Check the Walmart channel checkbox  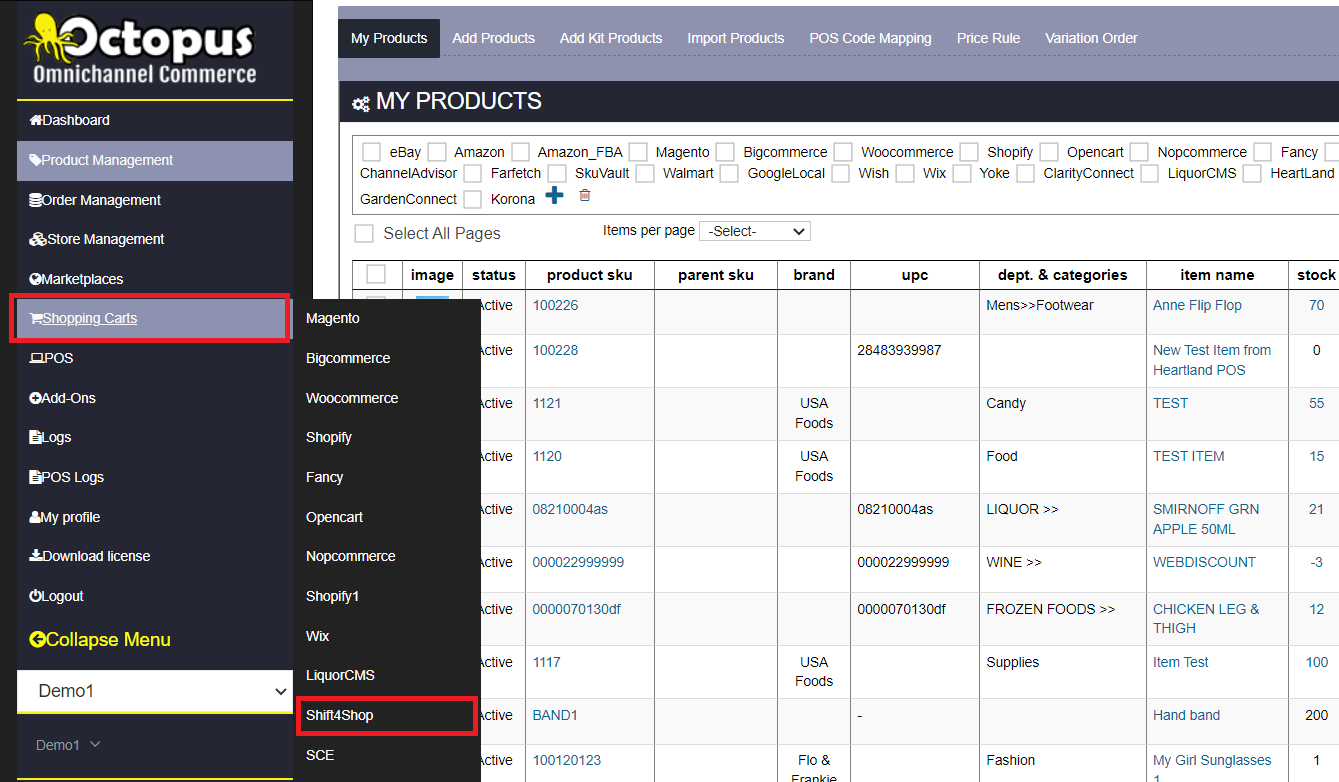point(645,174)
